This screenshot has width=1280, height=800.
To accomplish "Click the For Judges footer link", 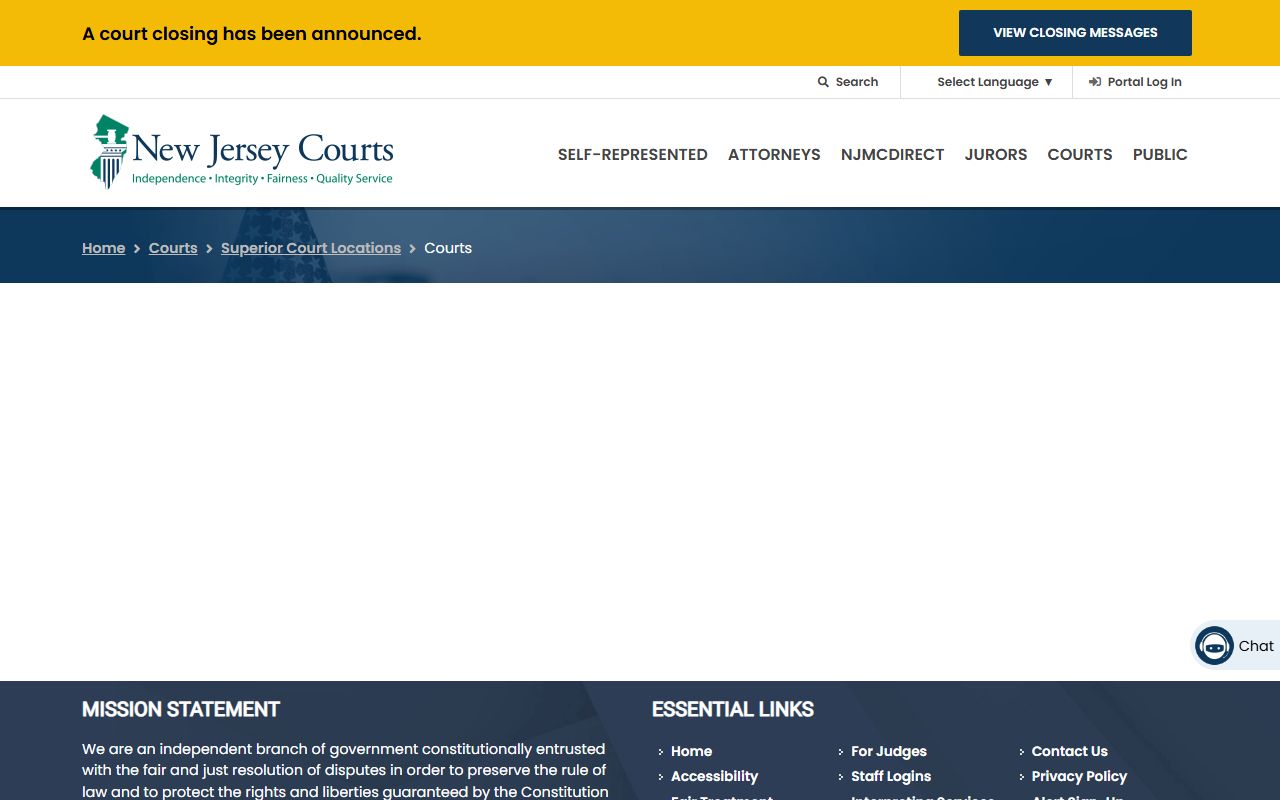I will tap(889, 751).
